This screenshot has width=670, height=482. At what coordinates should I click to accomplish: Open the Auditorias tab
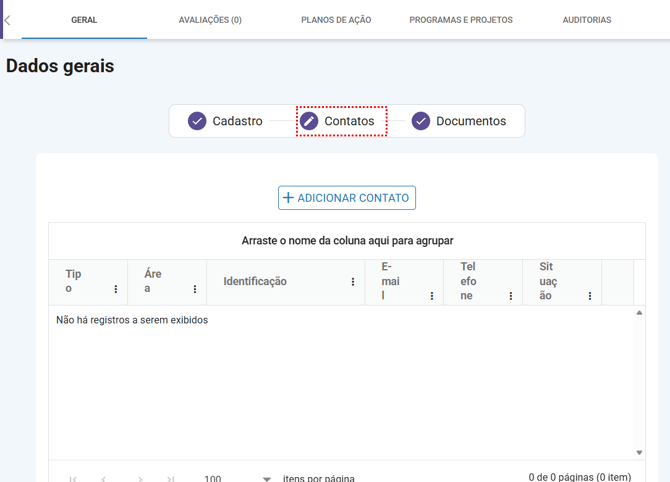point(587,20)
